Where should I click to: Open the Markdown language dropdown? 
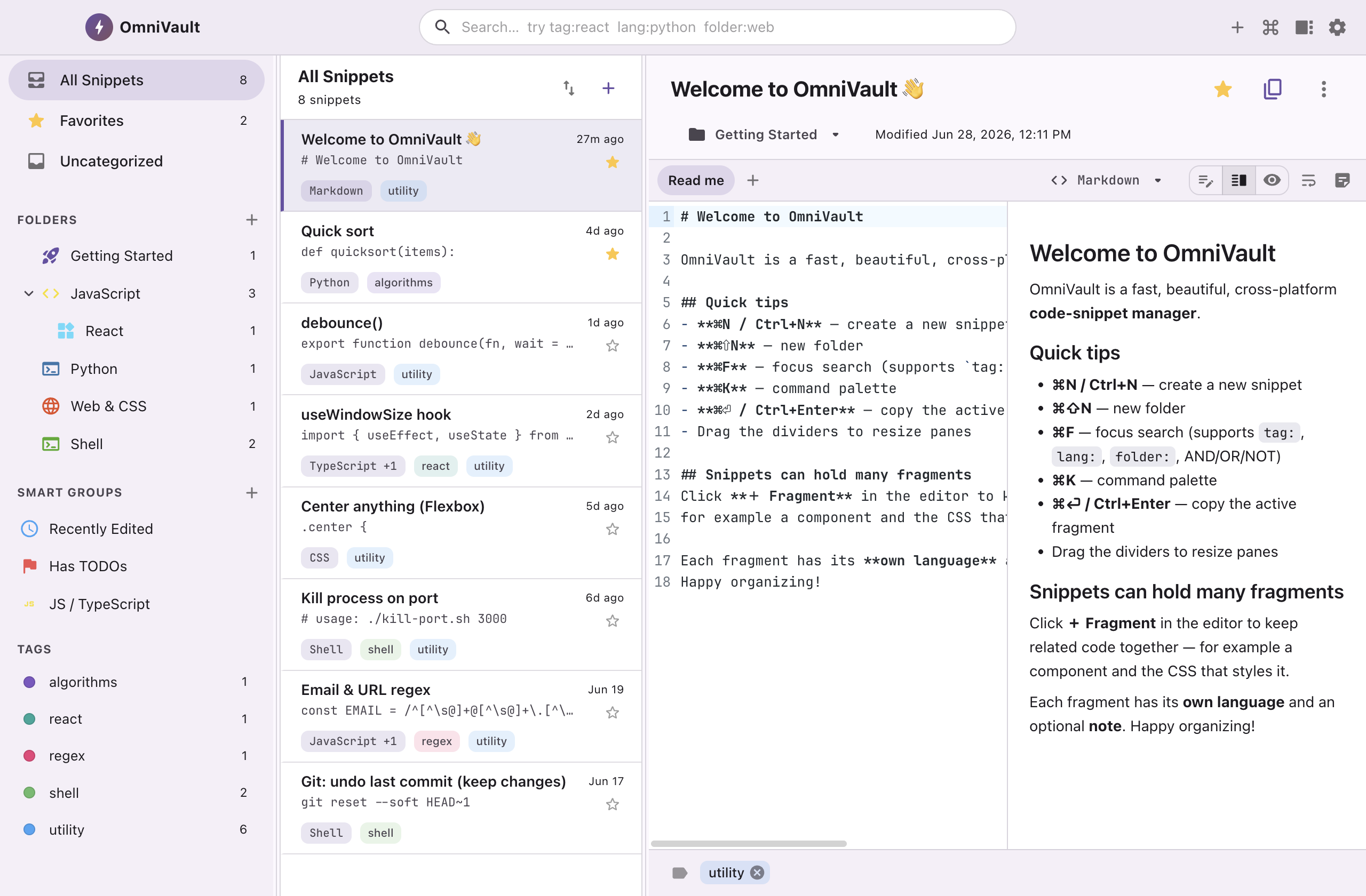(x=1107, y=180)
